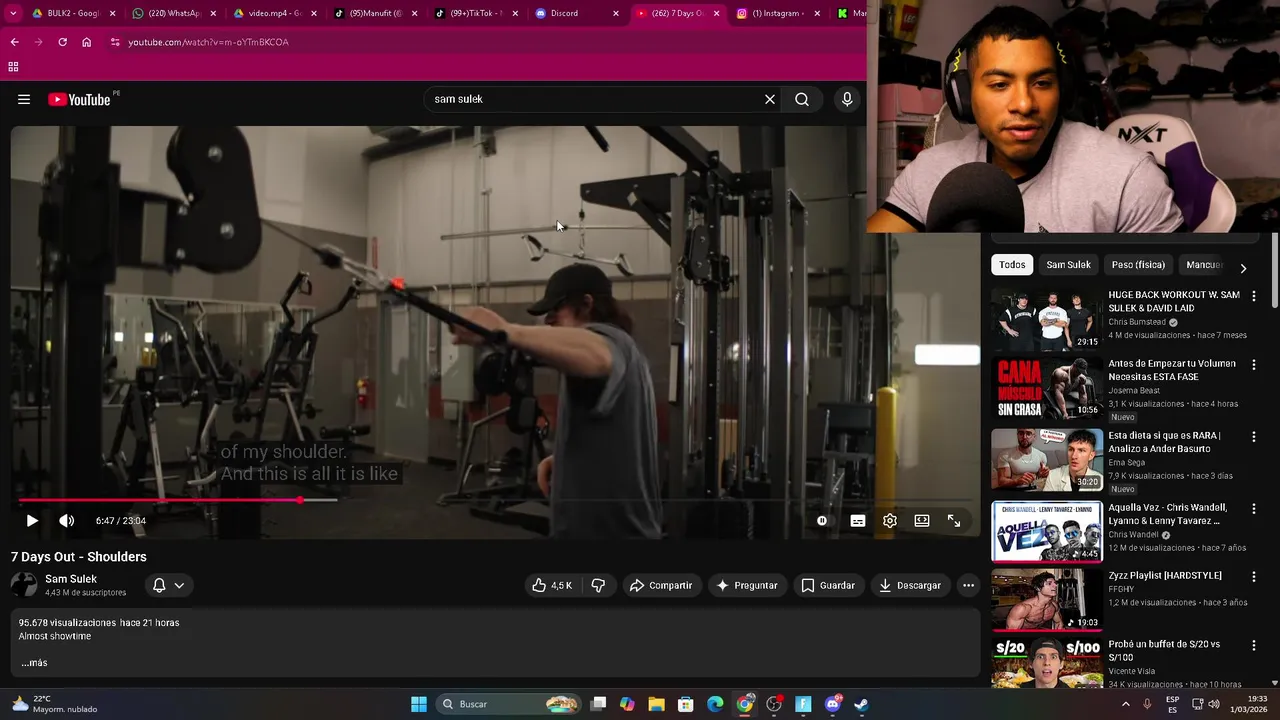
Task: Open the browser home button
Action: 87,42
